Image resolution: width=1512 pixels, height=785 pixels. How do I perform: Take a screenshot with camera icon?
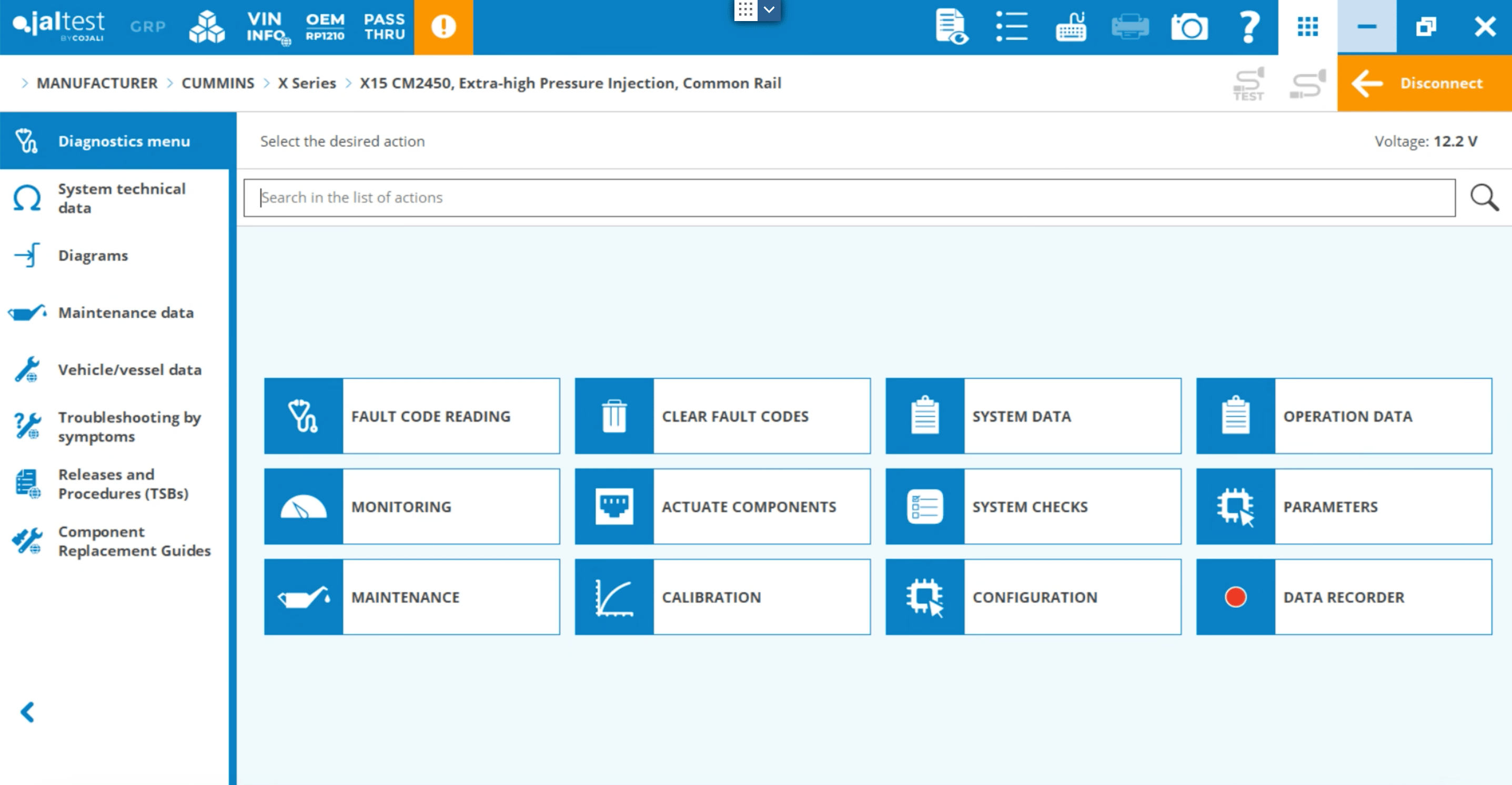tap(1188, 27)
